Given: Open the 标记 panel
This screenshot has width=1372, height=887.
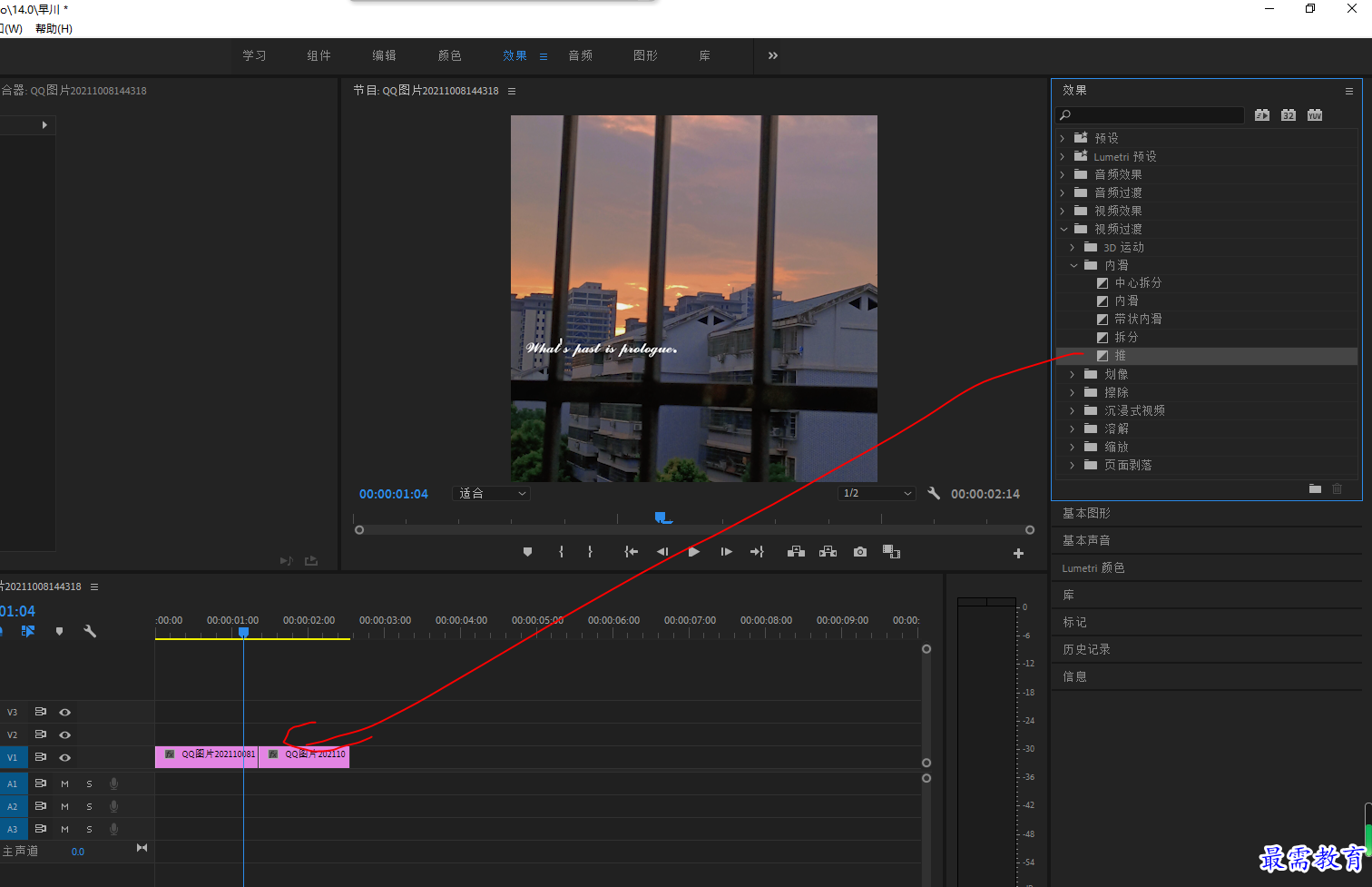Looking at the screenshot, I should 1074,622.
